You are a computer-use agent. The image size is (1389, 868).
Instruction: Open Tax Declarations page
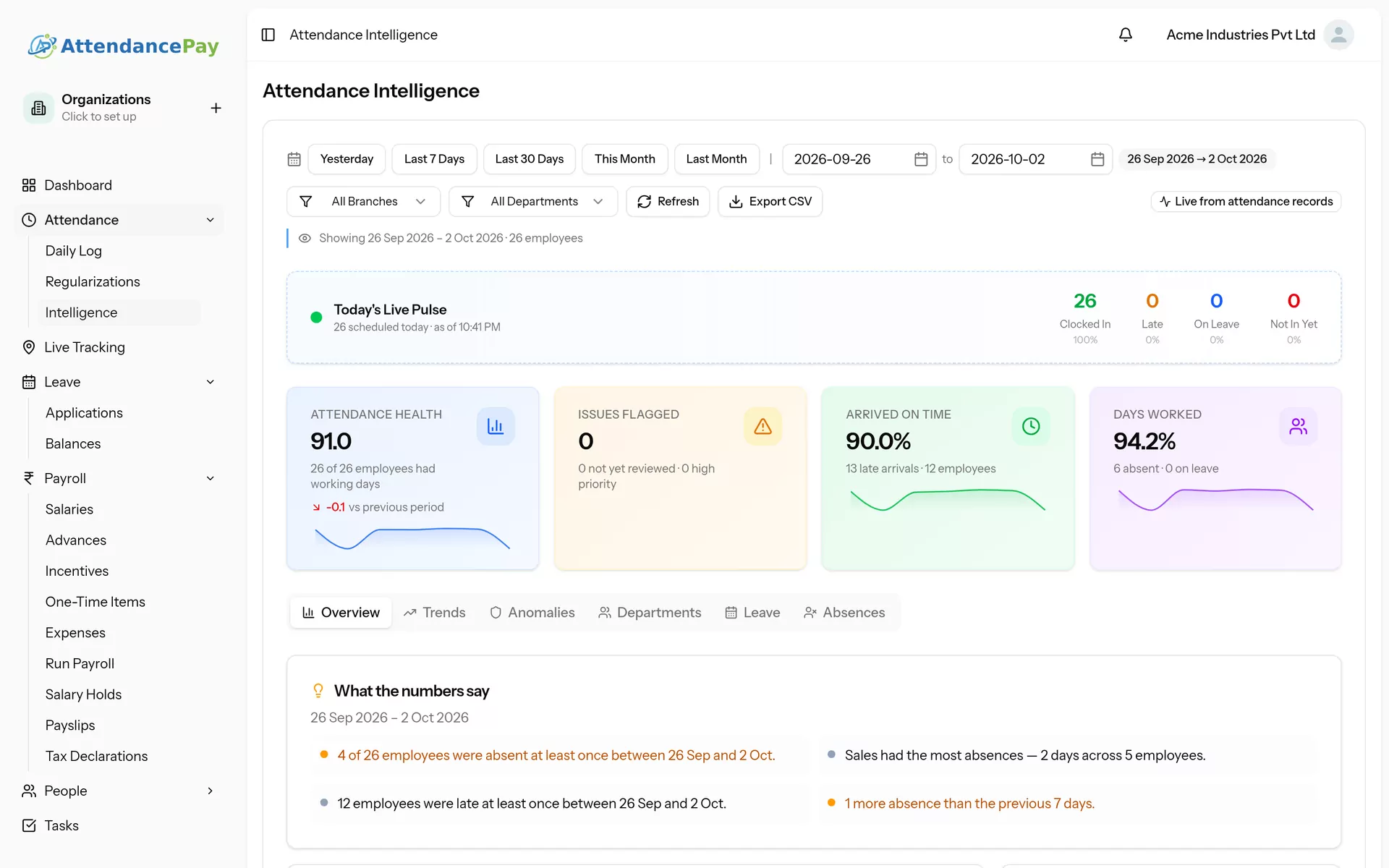tap(119, 756)
